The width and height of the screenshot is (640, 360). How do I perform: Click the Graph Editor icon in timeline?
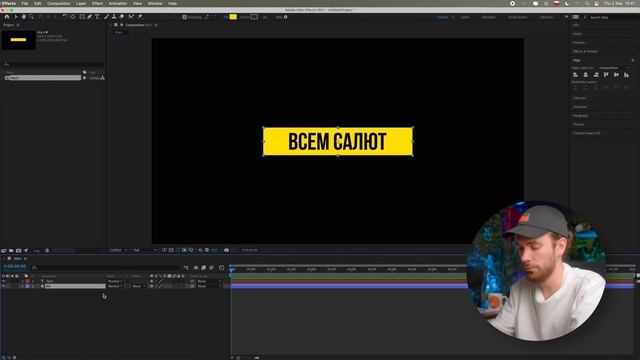[222, 268]
